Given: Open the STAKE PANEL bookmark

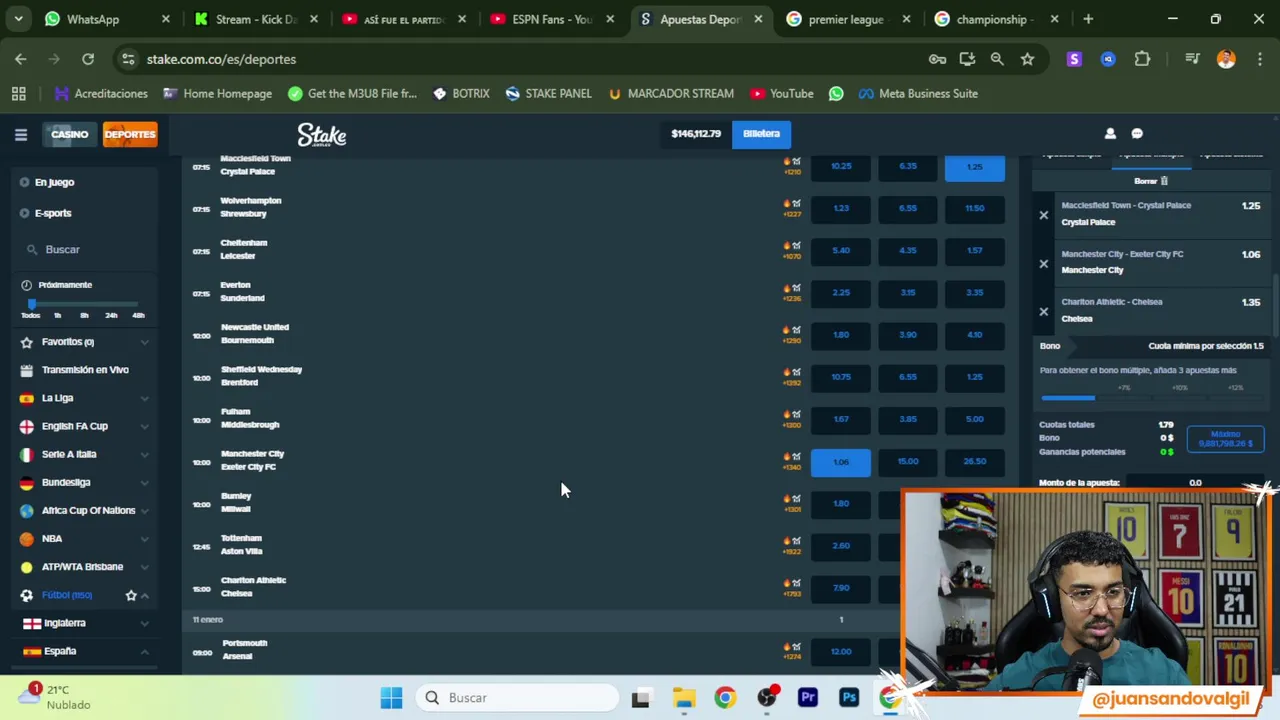Looking at the screenshot, I should tap(549, 93).
